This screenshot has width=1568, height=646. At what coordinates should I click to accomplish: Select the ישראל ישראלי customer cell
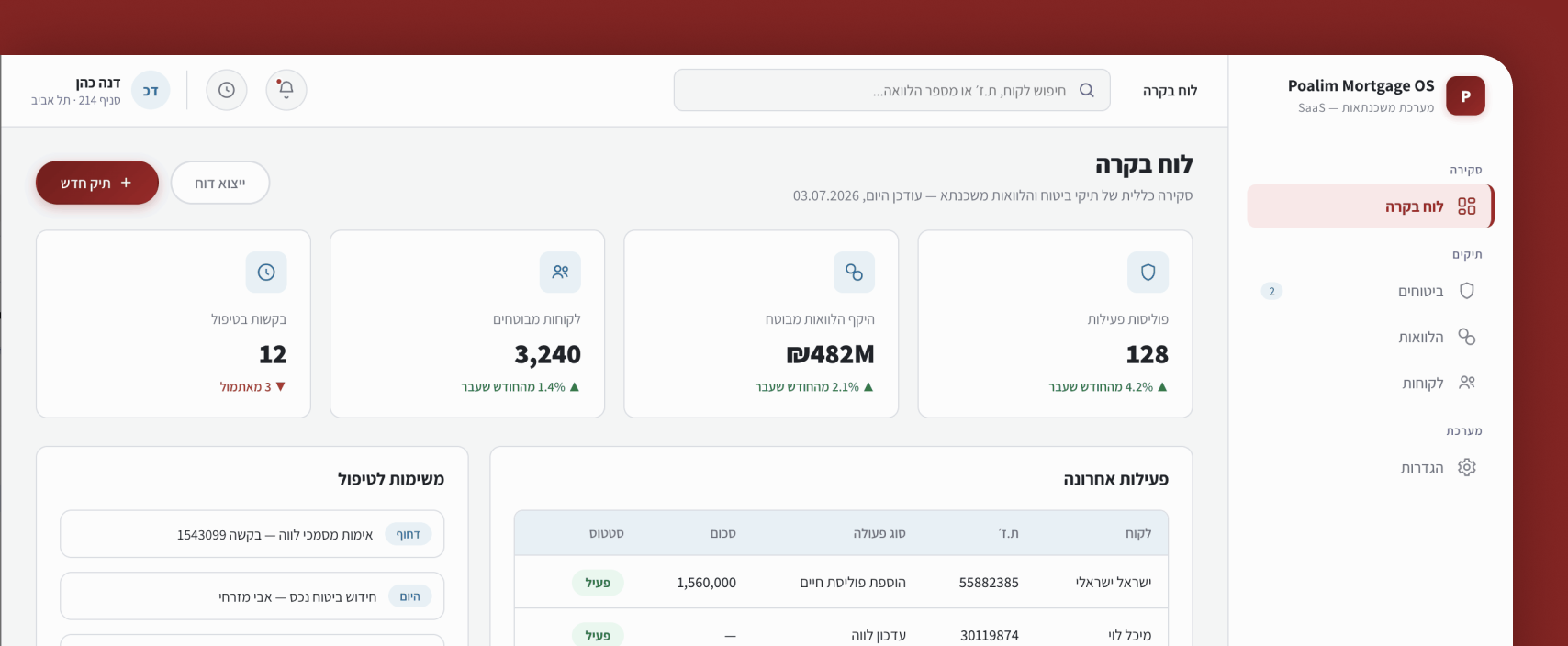click(1114, 582)
